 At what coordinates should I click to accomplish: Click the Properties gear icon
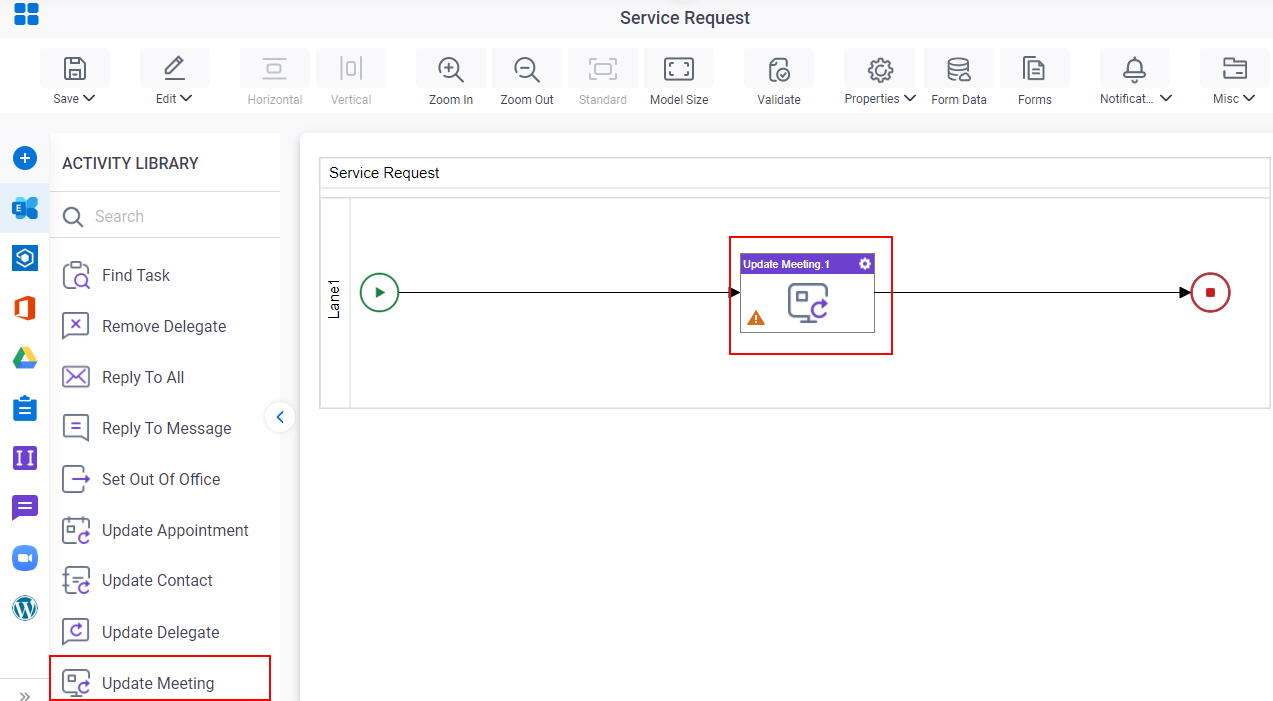point(880,68)
